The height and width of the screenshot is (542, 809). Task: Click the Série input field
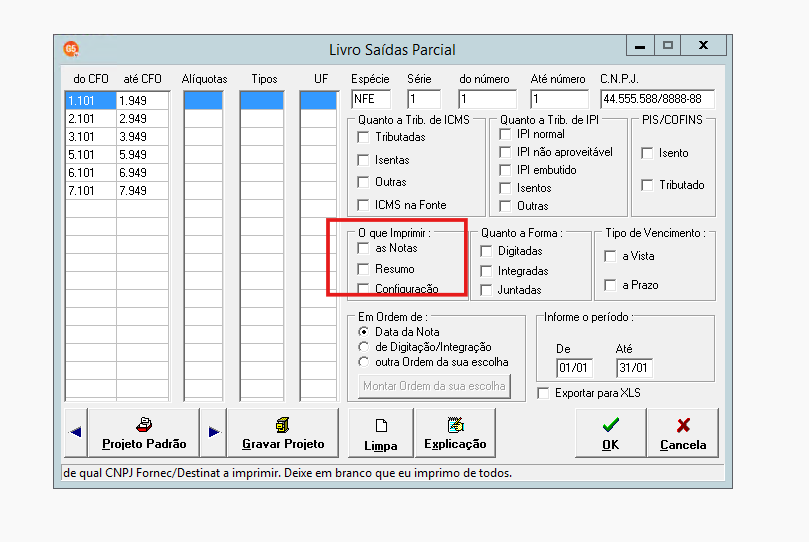(x=424, y=99)
